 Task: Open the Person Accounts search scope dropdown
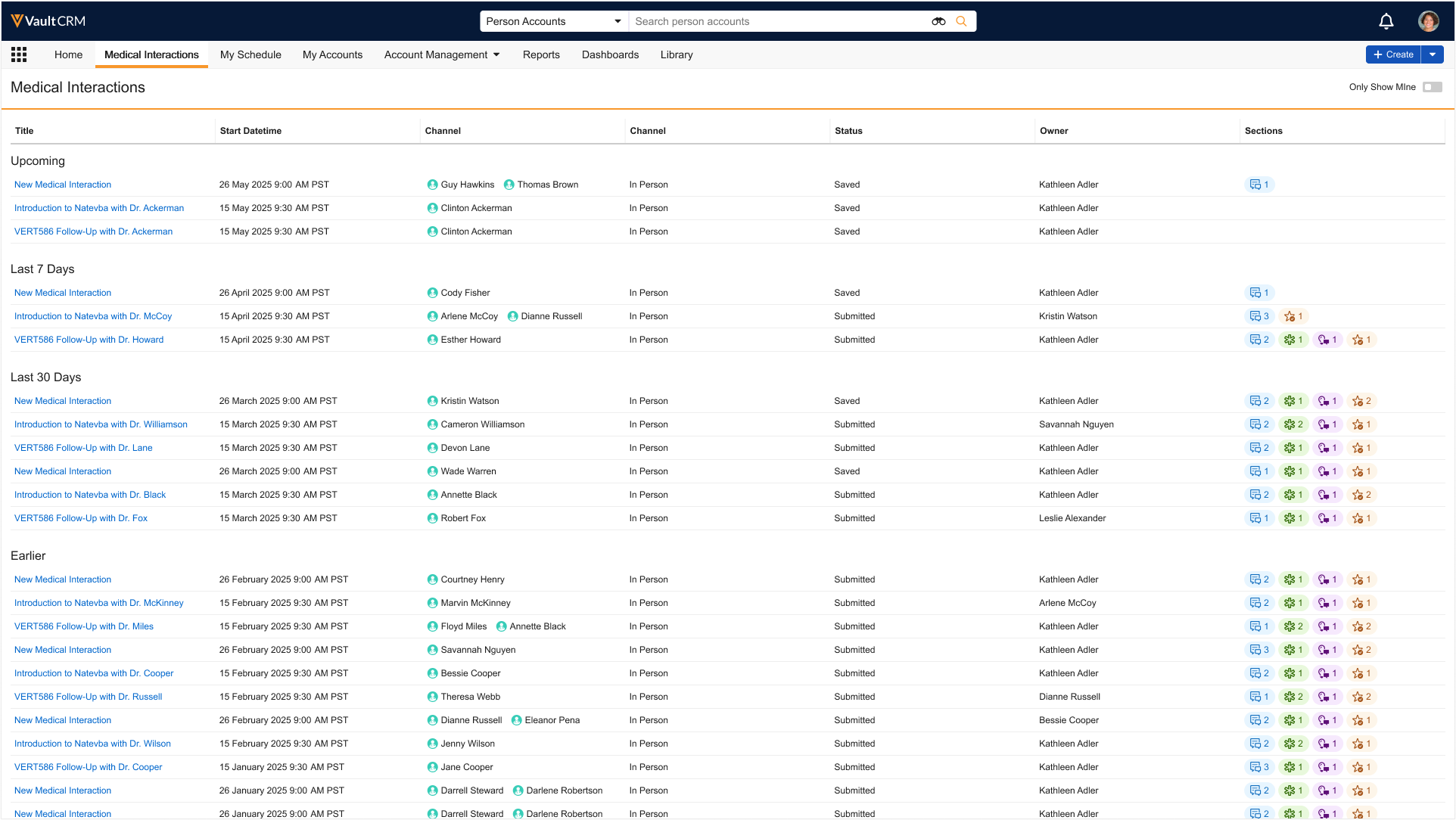click(x=553, y=21)
